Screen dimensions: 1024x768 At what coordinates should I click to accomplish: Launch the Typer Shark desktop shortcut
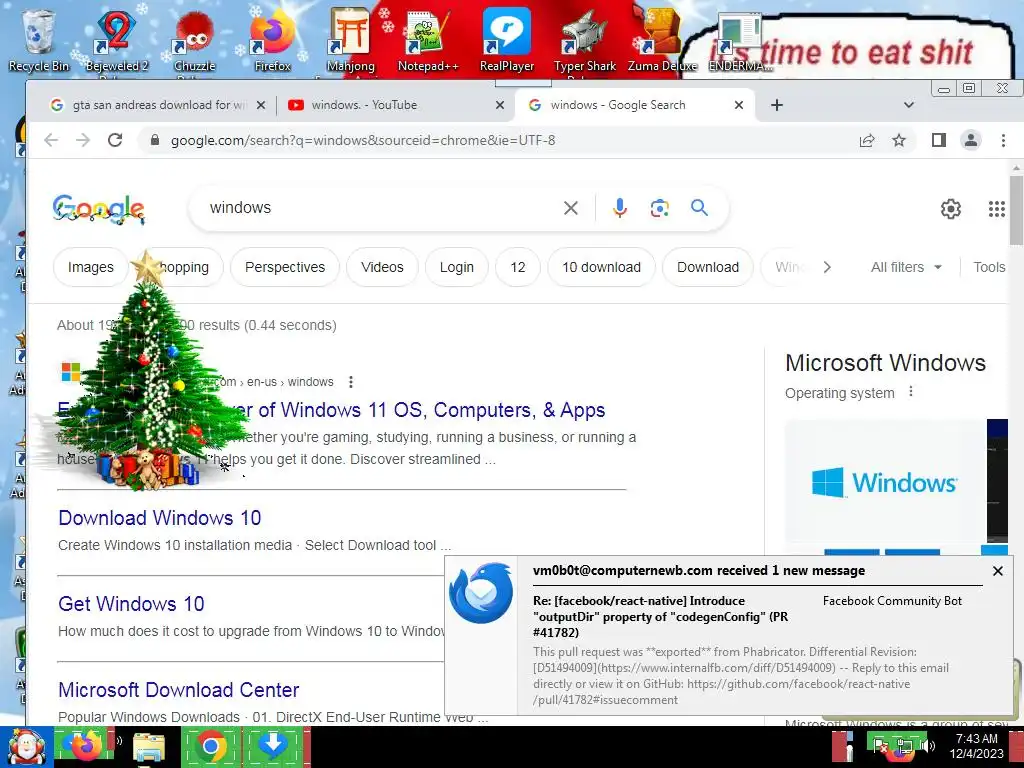(585, 40)
